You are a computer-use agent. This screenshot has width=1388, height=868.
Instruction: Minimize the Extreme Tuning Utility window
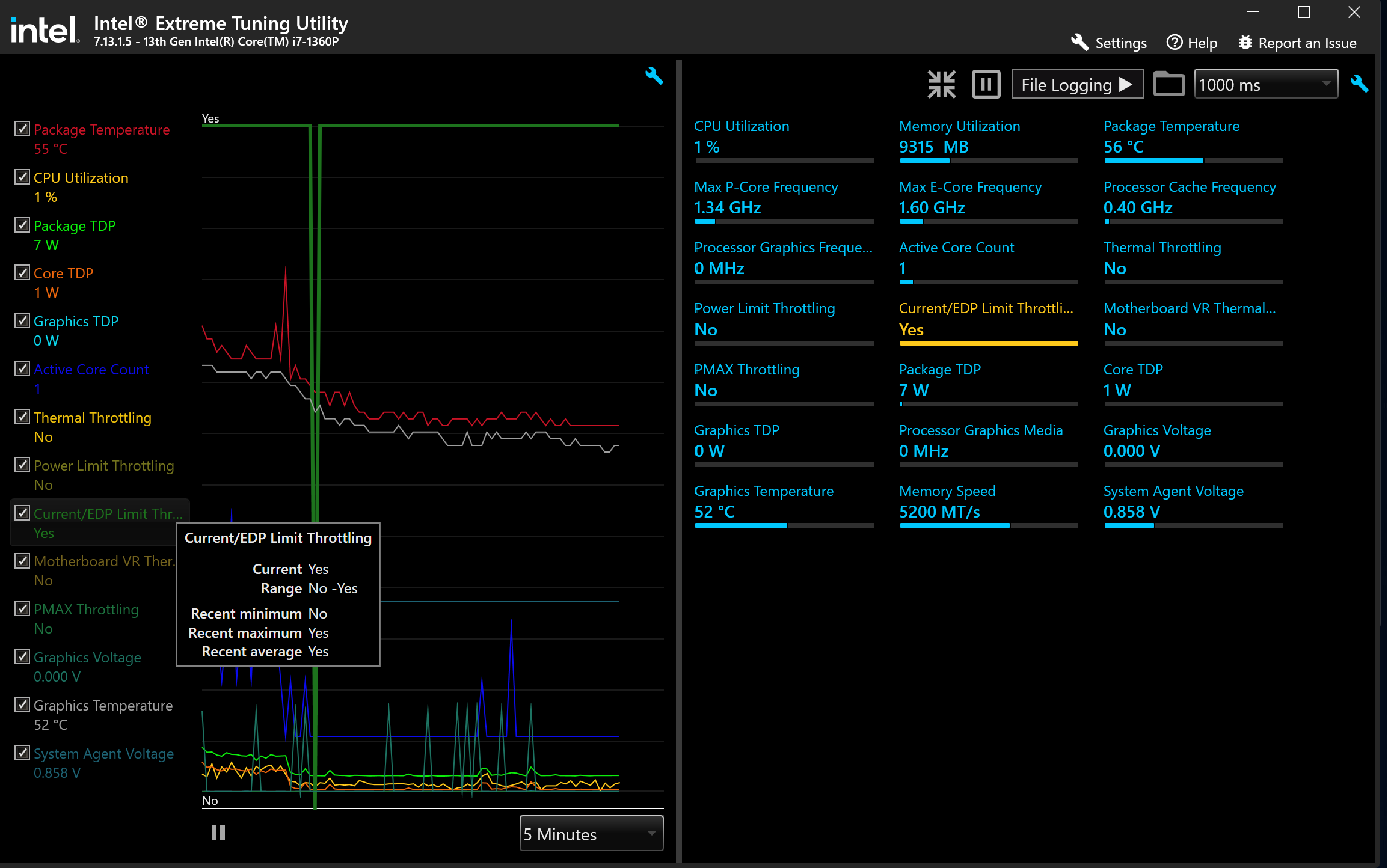pyautogui.click(x=1253, y=12)
